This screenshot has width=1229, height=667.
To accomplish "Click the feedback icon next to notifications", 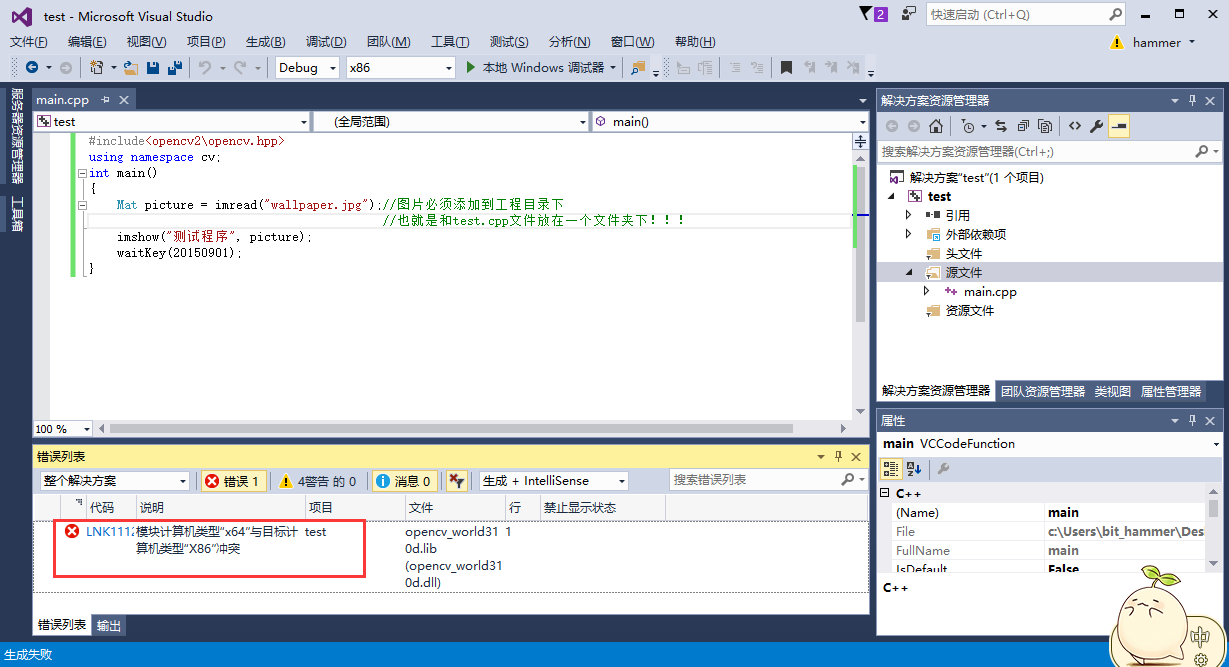I will [908, 14].
